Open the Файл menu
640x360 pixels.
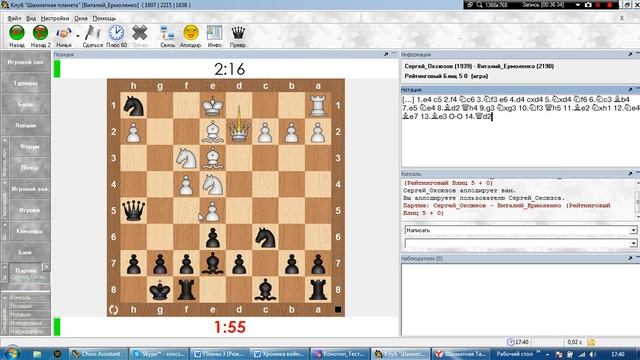pos(14,18)
